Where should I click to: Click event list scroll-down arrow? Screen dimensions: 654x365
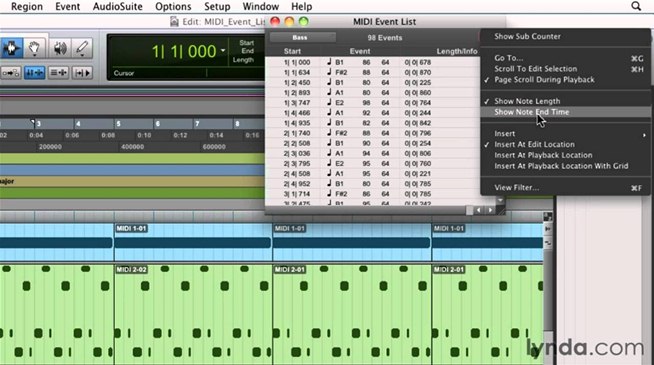(500, 201)
